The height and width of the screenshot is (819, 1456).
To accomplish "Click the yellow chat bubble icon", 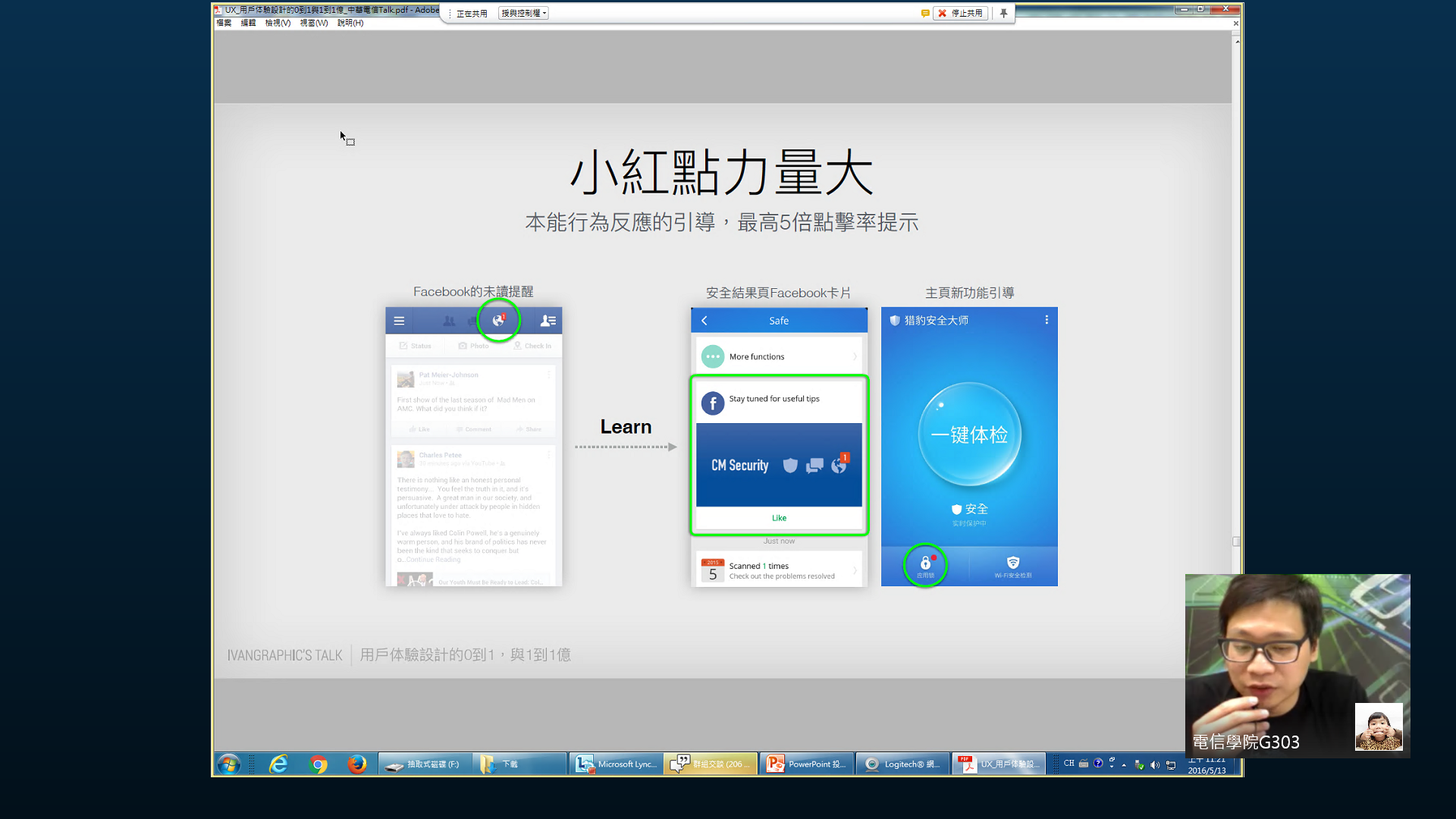I will 924,13.
